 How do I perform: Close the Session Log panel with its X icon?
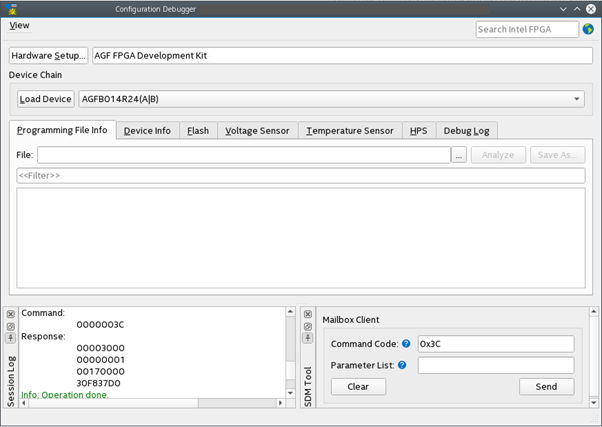coord(11,314)
